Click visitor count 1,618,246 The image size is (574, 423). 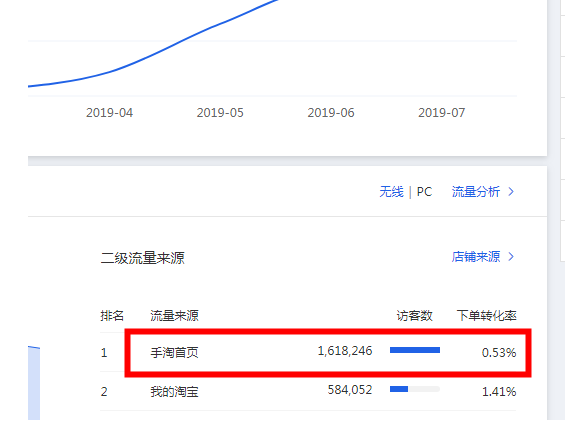pyautogui.click(x=345, y=351)
